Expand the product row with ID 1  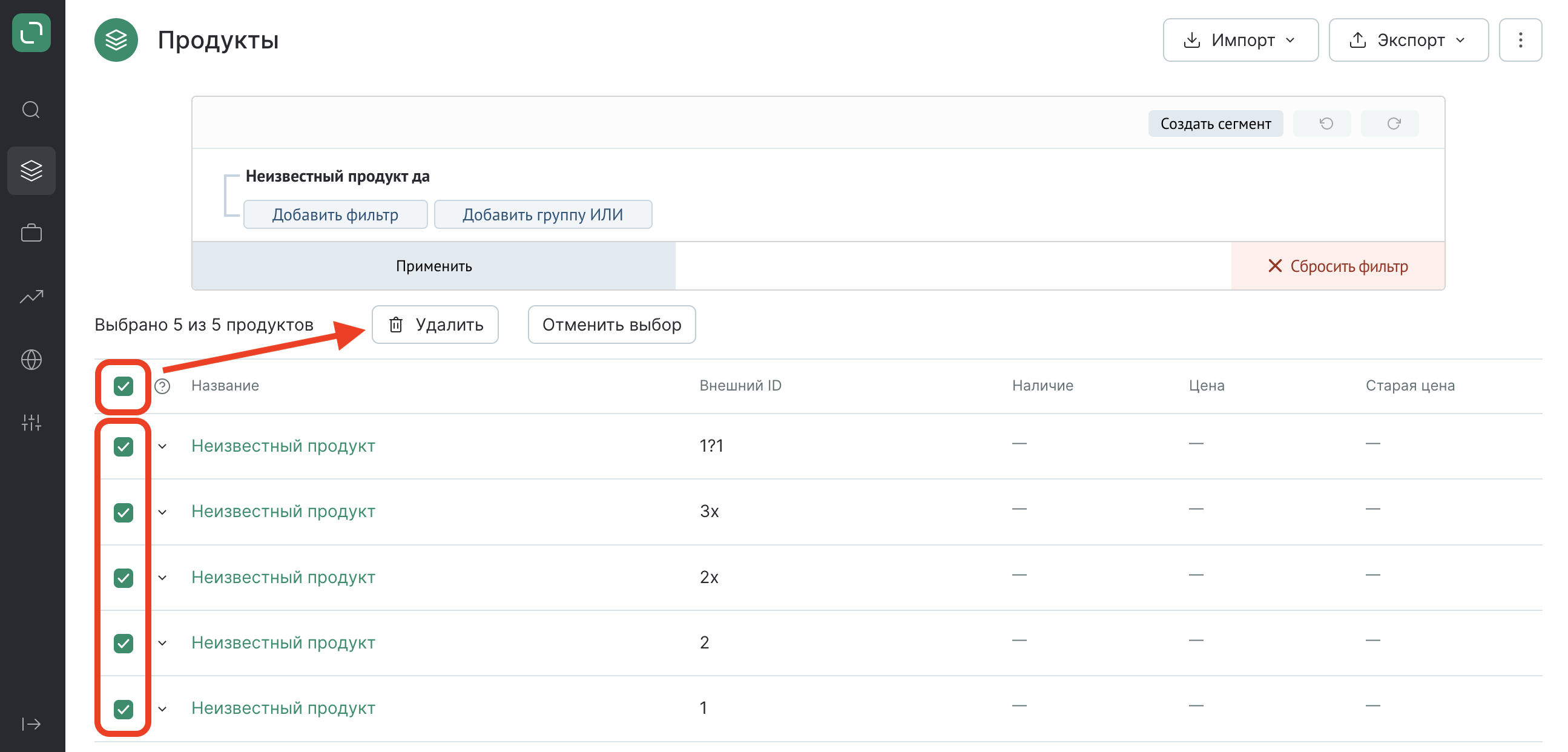click(x=162, y=710)
